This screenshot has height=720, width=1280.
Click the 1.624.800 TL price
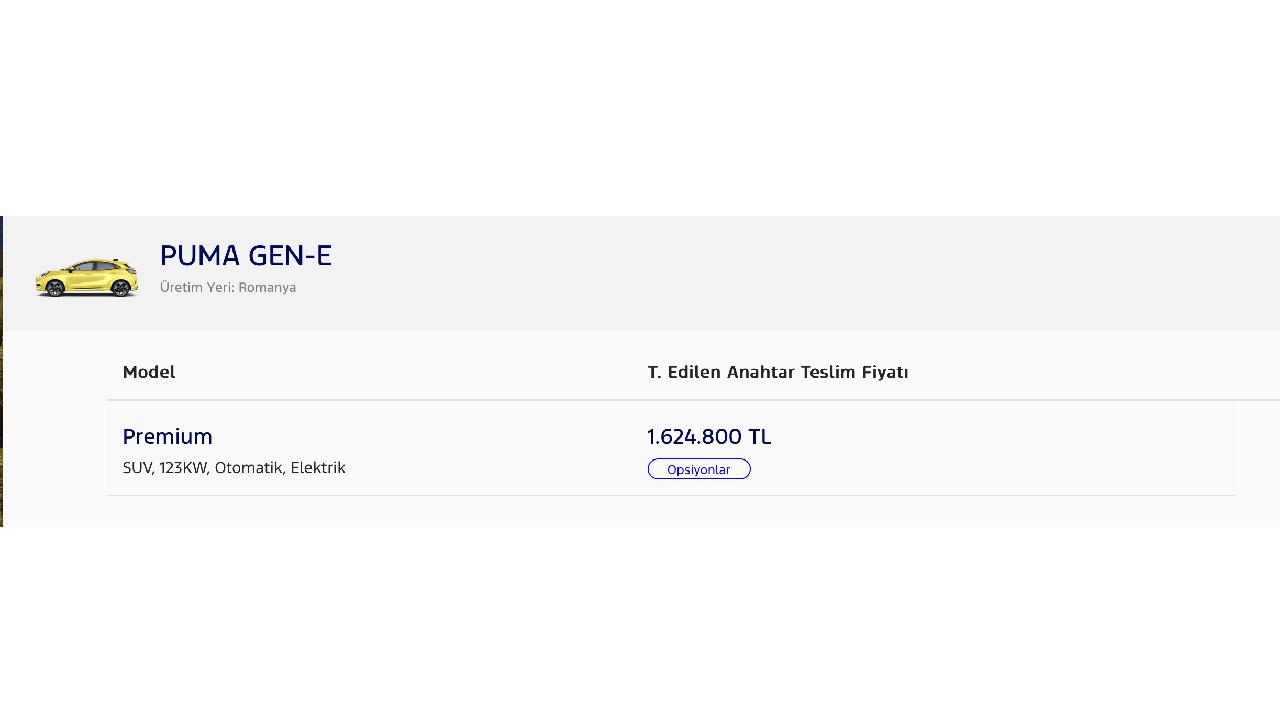[709, 437]
